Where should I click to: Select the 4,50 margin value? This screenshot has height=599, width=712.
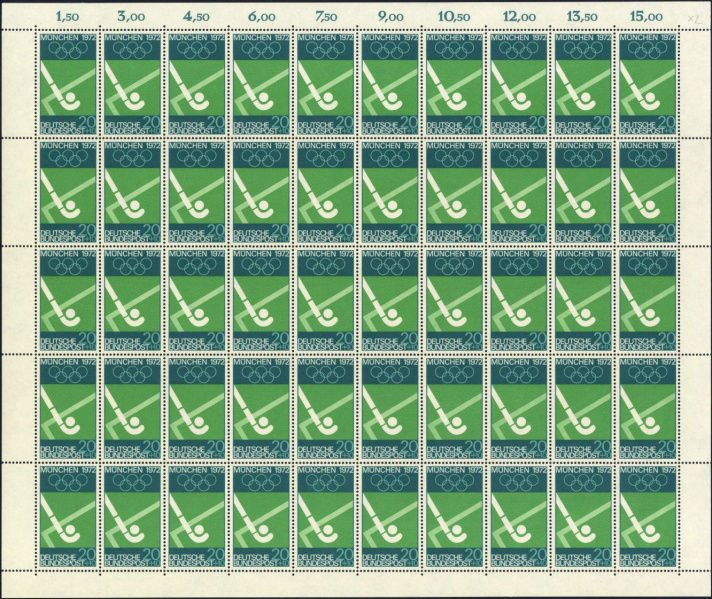pyautogui.click(x=196, y=17)
